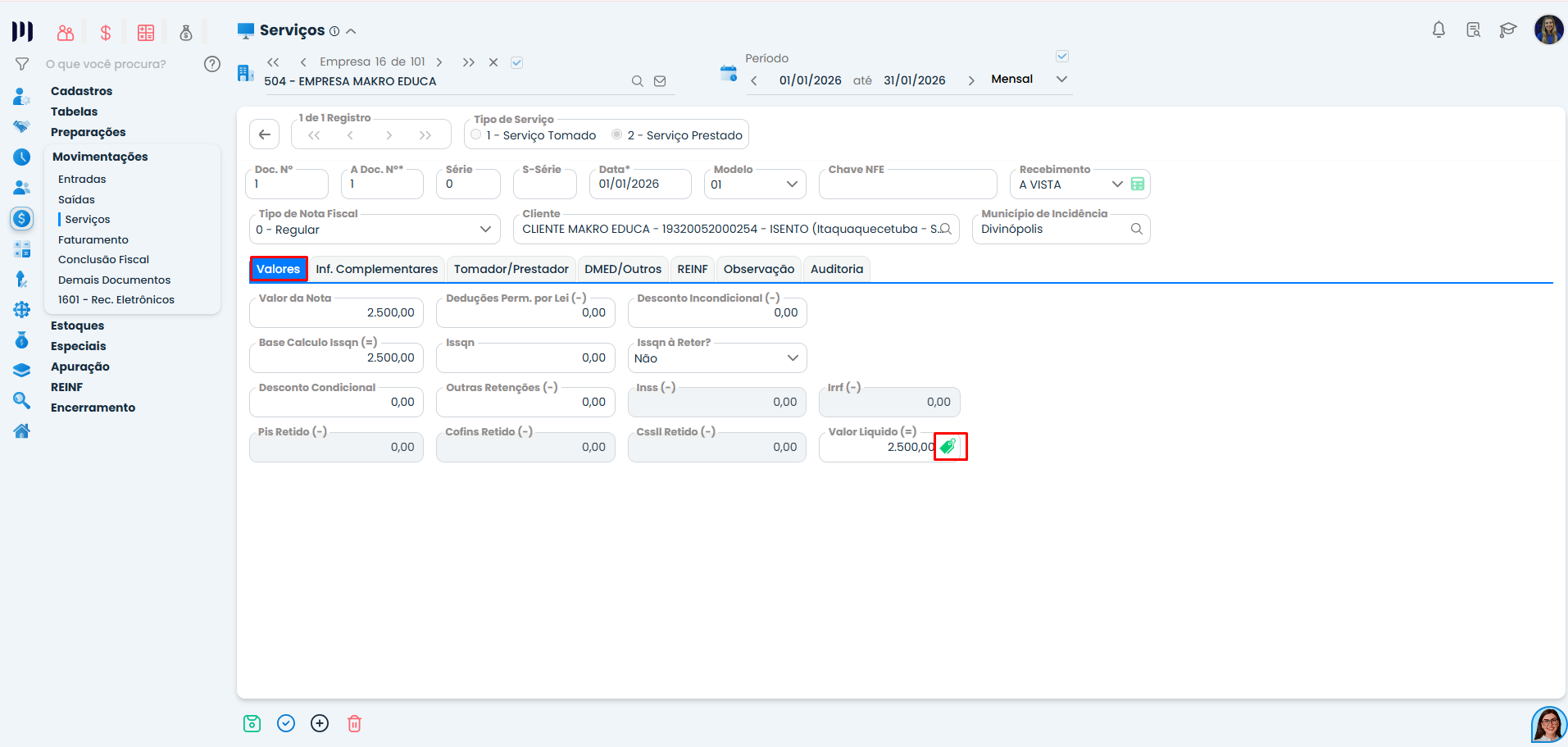Switch to Tomador/Prestador tab
The image size is (1568, 747).
click(x=511, y=269)
